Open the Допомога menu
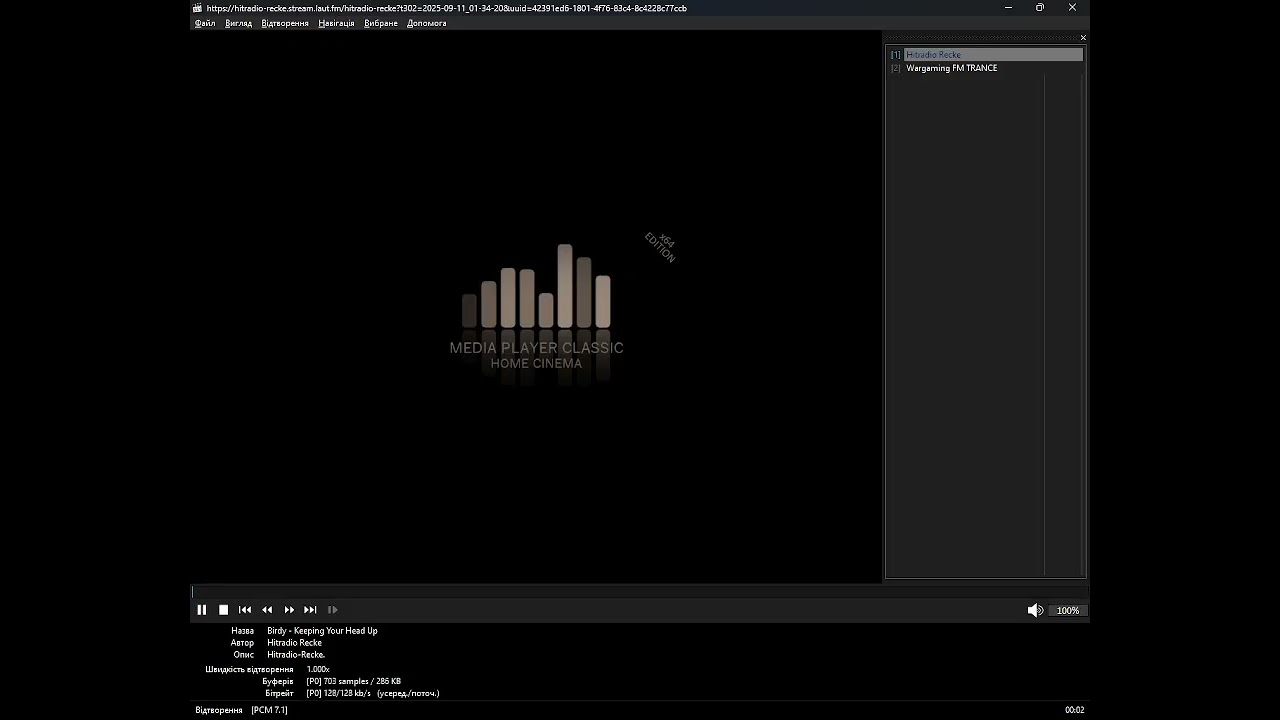1280x720 pixels. click(427, 23)
